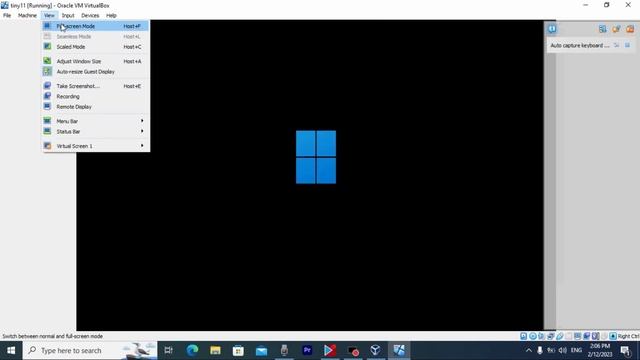Open Mail app from taskbar
This screenshot has height=360, width=640.
(261, 350)
